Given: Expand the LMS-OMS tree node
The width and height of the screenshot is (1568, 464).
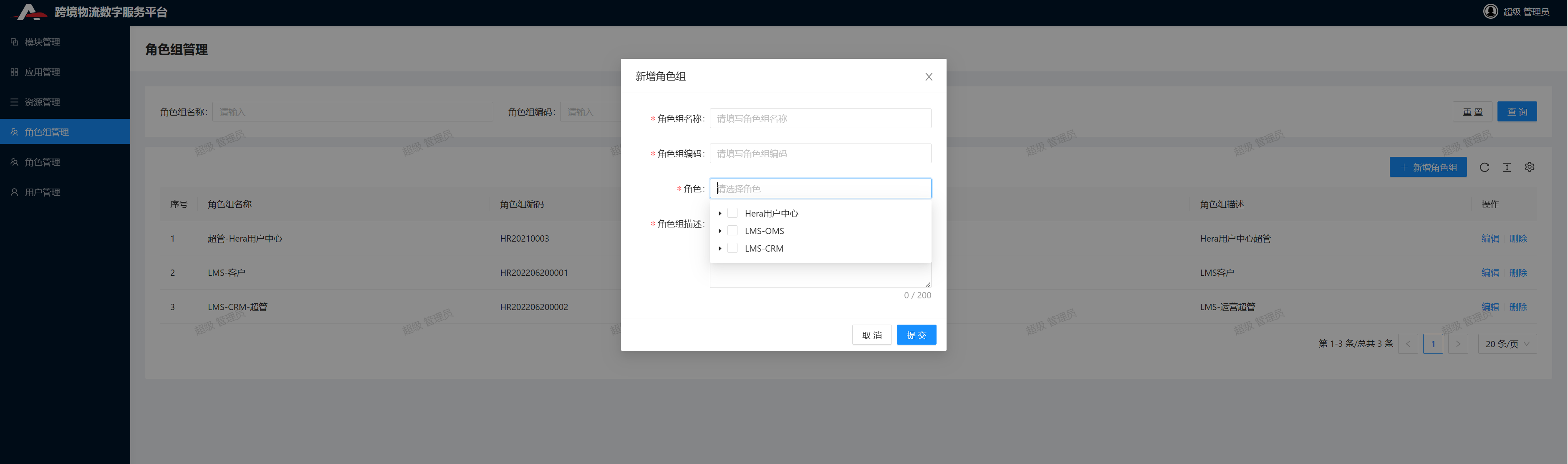Looking at the screenshot, I should pos(720,231).
